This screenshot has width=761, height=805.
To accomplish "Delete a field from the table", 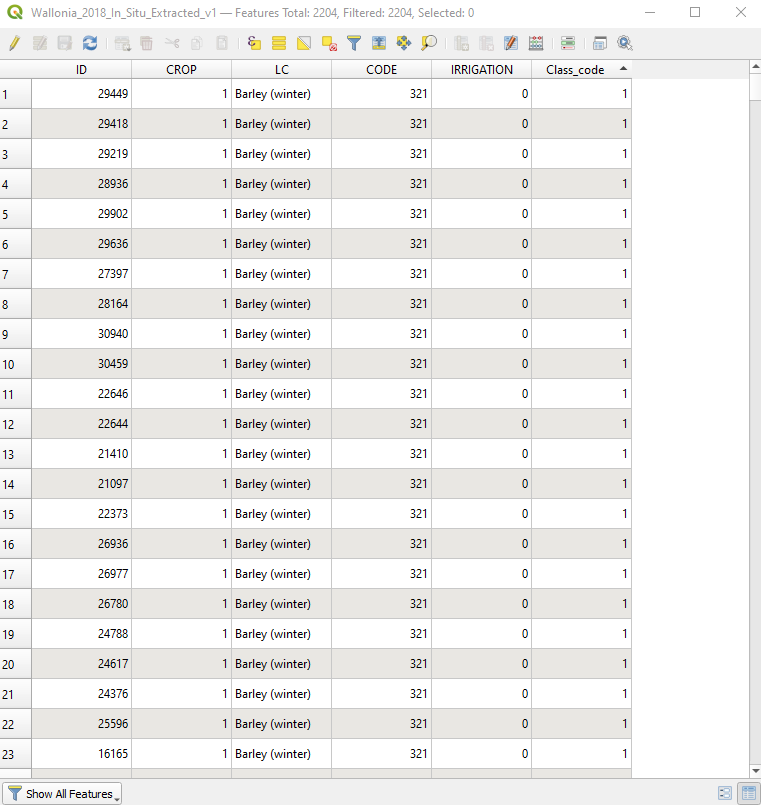I will [486, 43].
